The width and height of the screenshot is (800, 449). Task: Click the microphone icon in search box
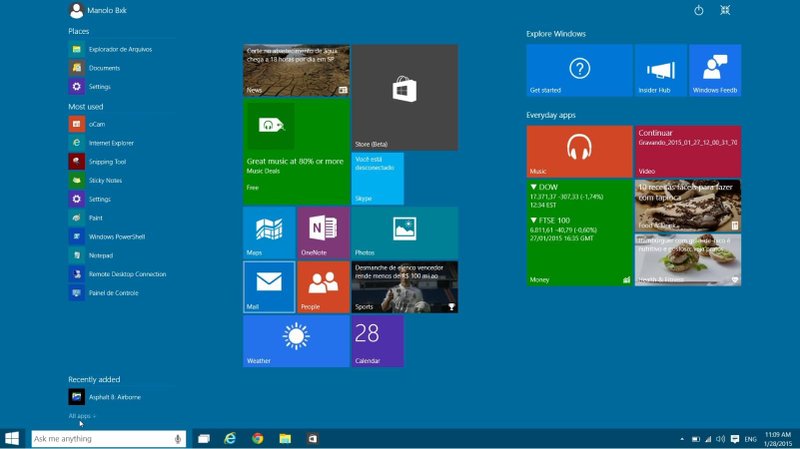click(178, 439)
